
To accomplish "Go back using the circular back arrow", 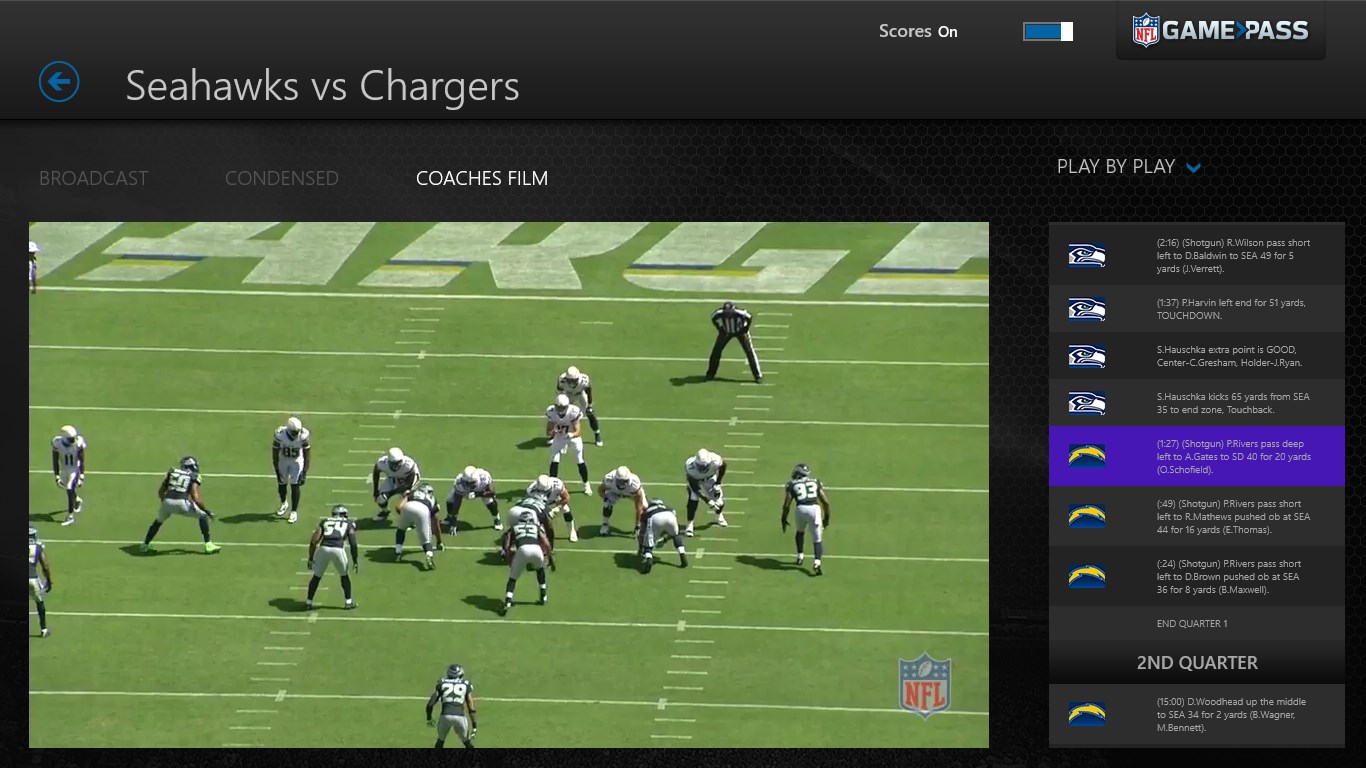I will click(x=58, y=82).
